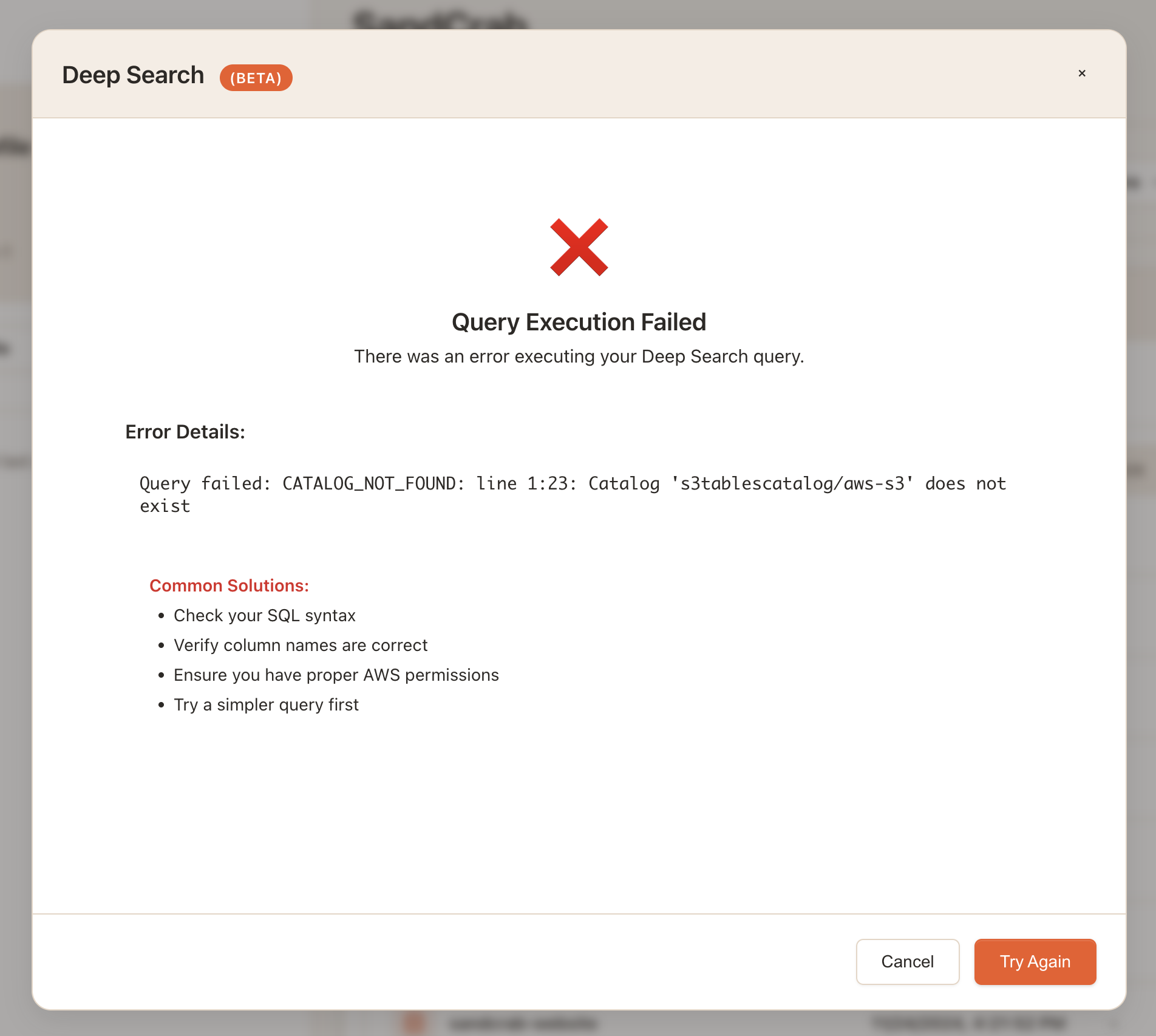The image size is (1156, 1036).
Task: Select 'Verify column names are correct' bullet item
Action: click(301, 645)
